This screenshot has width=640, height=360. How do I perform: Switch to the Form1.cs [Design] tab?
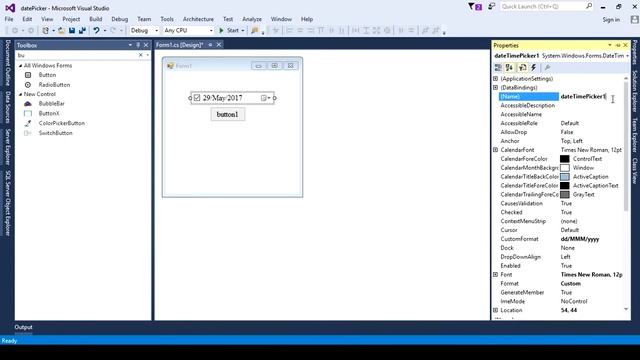click(180, 45)
